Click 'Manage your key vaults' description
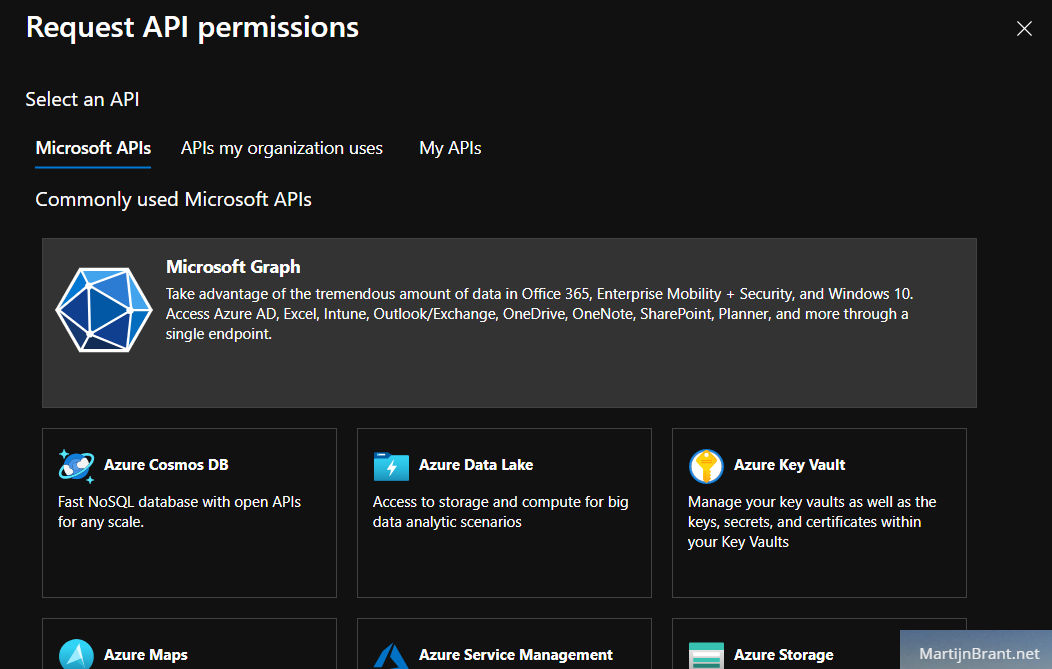Viewport: 1052px width, 669px height. pos(812,521)
